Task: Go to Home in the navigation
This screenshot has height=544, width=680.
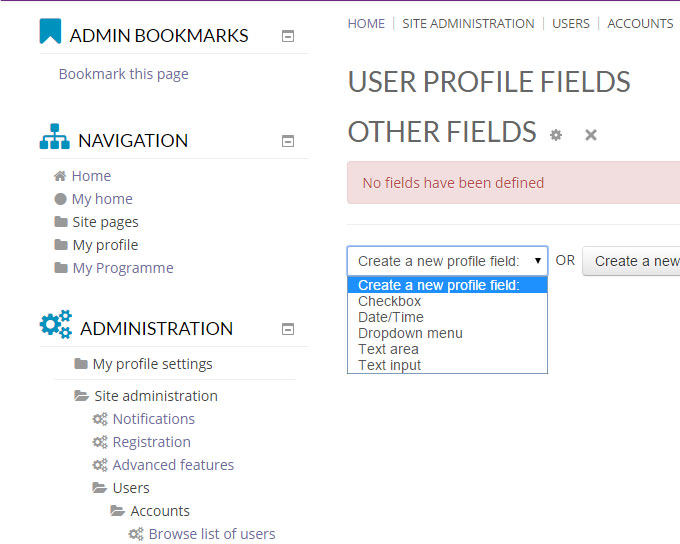Action: point(92,176)
